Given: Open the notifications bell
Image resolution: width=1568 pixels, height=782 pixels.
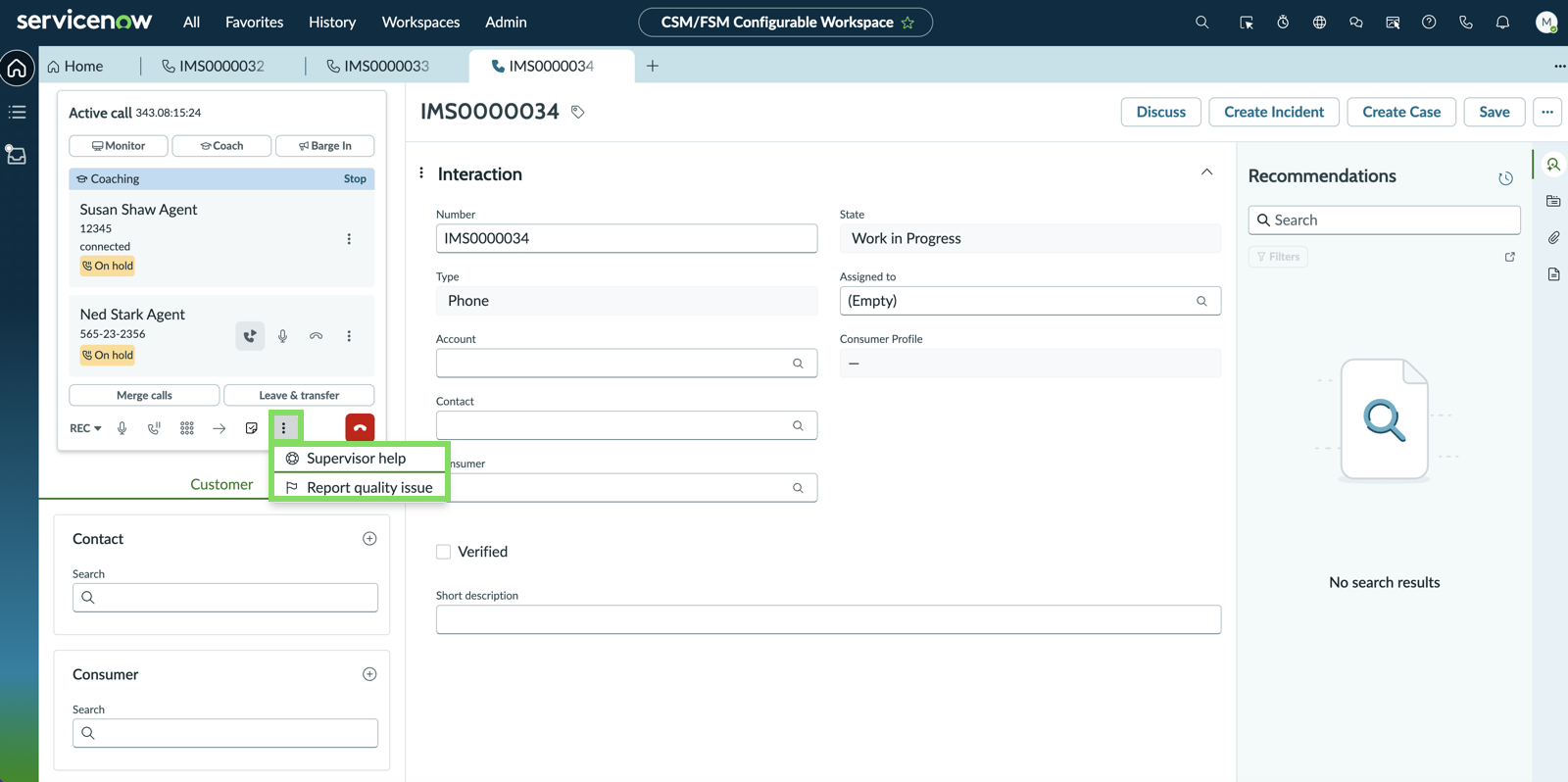Looking at the screenshot, I should click(x=1502, y=22).
